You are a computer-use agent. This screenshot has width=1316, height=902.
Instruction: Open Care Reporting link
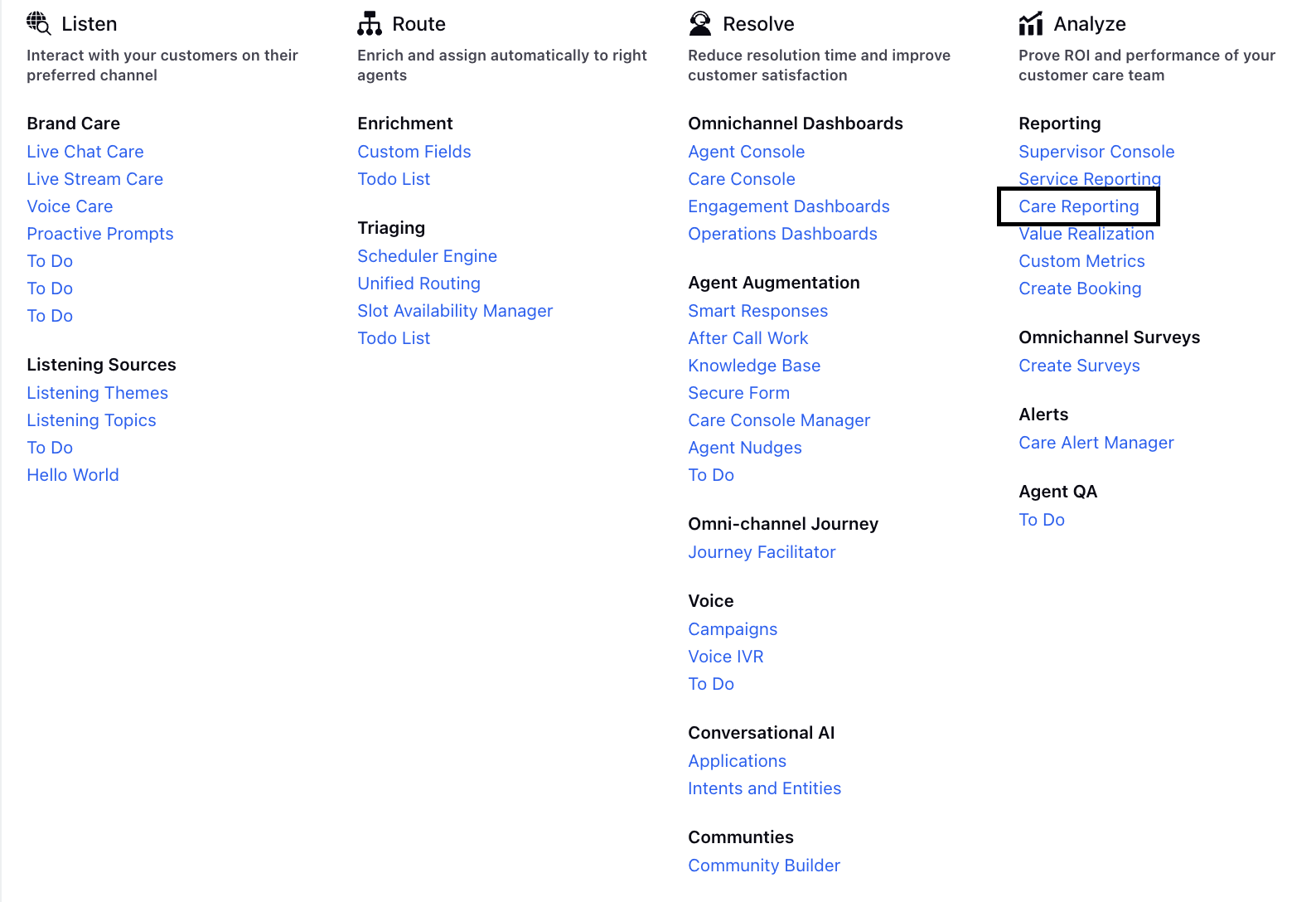tap(1079, 206)
